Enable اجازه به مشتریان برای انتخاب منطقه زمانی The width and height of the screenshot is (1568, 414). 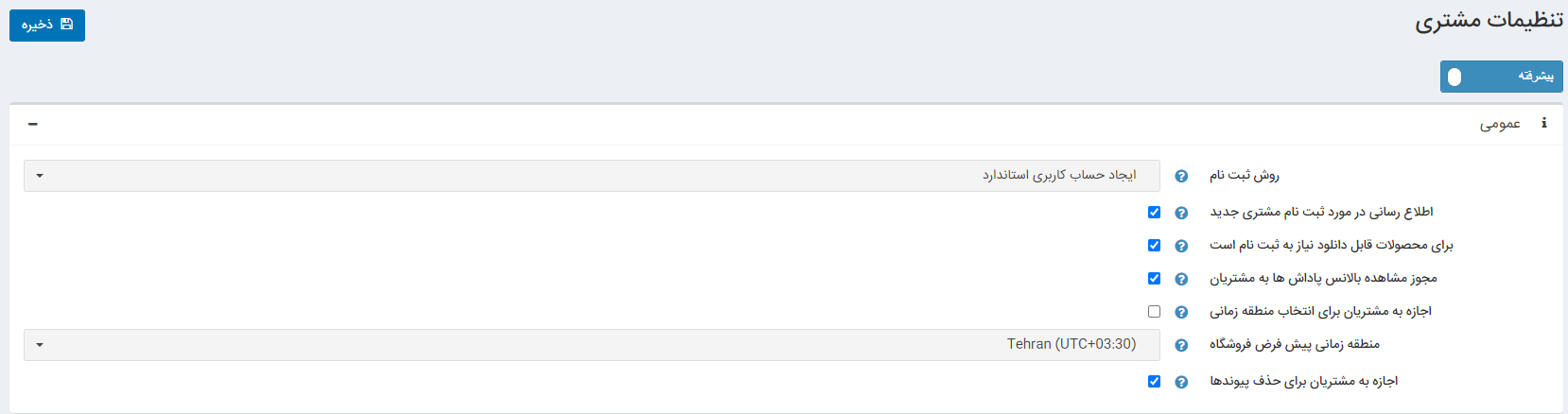(x=1154, y=312)
